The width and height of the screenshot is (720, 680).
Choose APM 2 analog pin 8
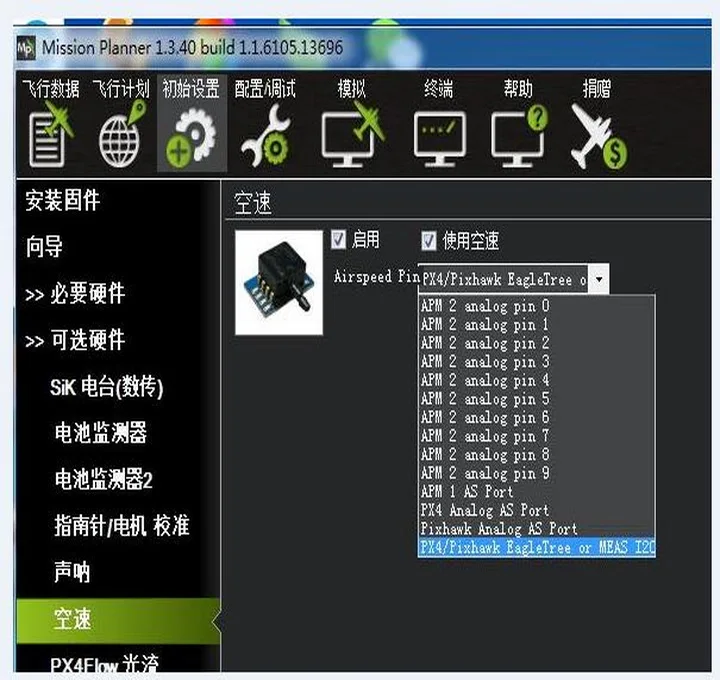point(536,454)
